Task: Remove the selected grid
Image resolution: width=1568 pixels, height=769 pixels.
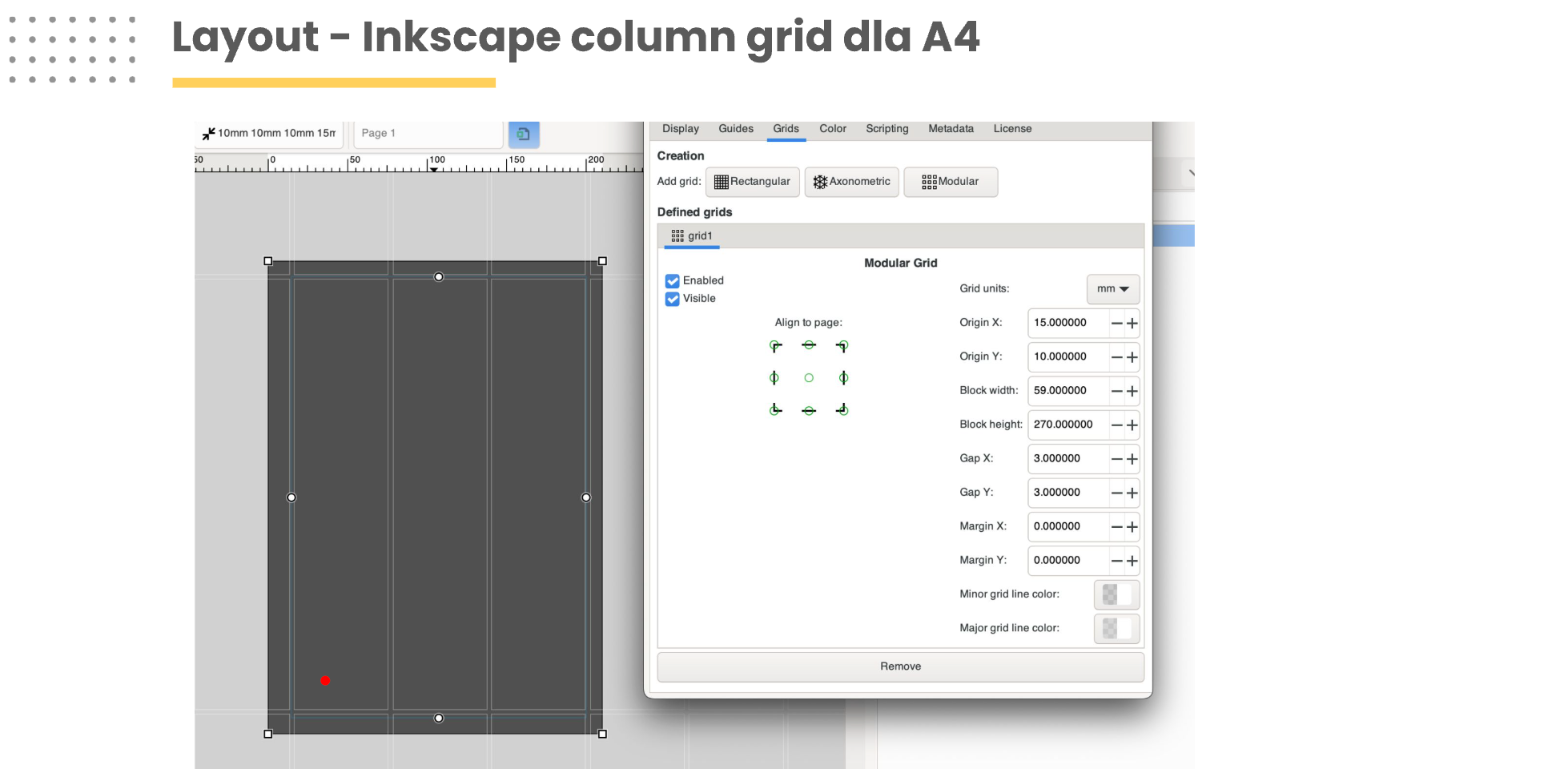Action: pos(900,666)
